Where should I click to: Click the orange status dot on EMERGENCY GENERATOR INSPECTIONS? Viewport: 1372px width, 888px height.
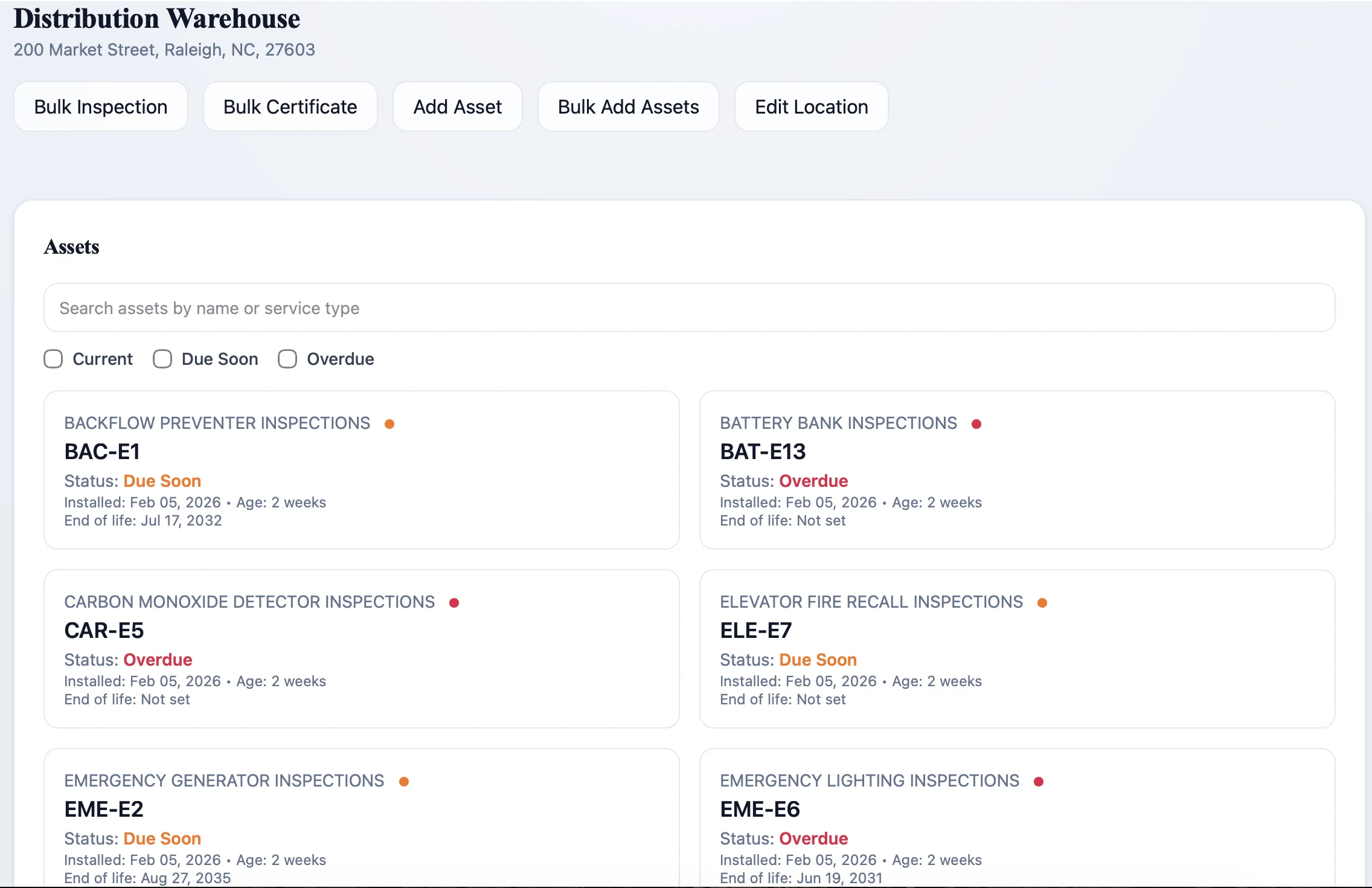(x=404, y=780)
